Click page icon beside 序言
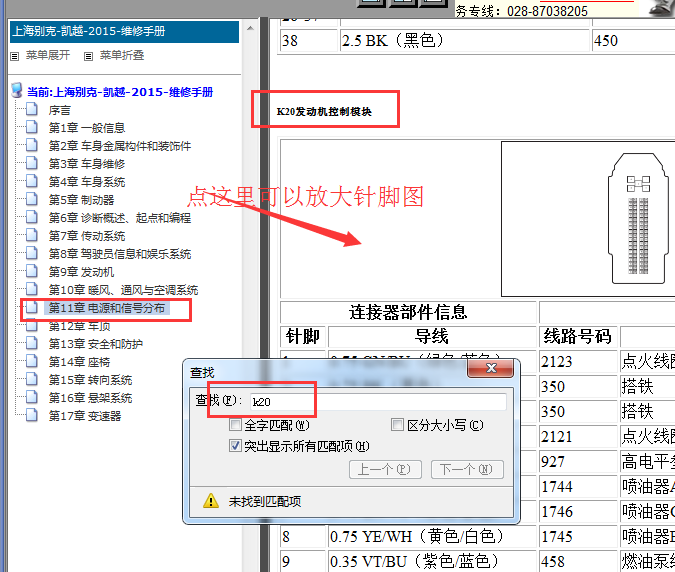Screen dimensions: 675x572 (x=31, y=109)
